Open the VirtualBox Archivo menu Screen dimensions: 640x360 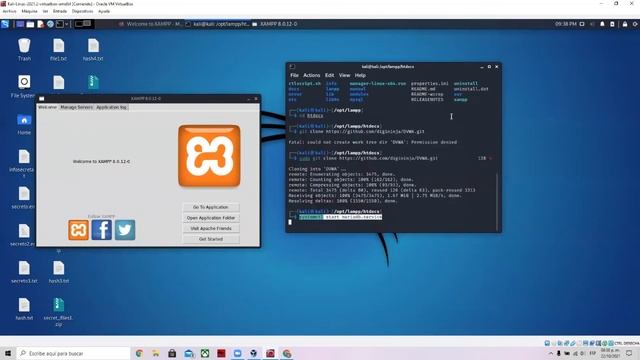tap(9, 11)
